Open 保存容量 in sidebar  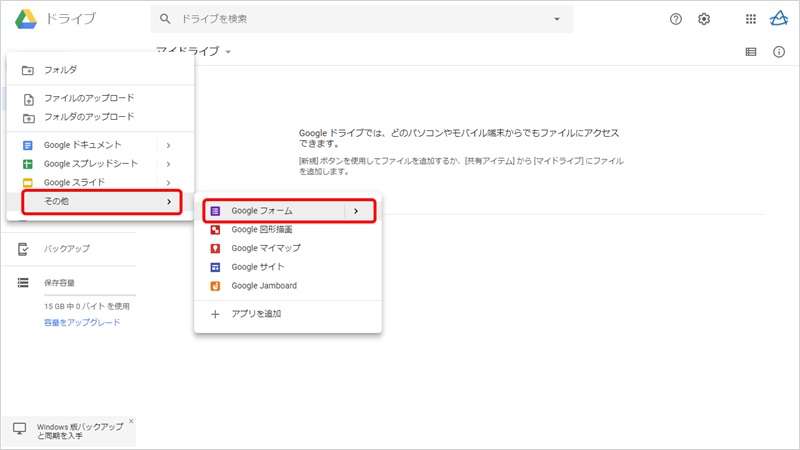[x=59, y=283]
